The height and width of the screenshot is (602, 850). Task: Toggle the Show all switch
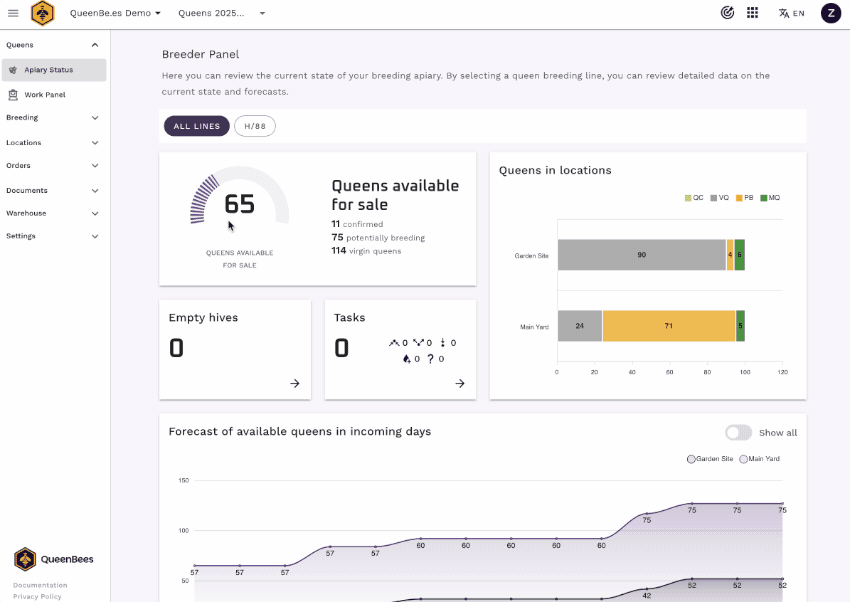tap(738, 432)
